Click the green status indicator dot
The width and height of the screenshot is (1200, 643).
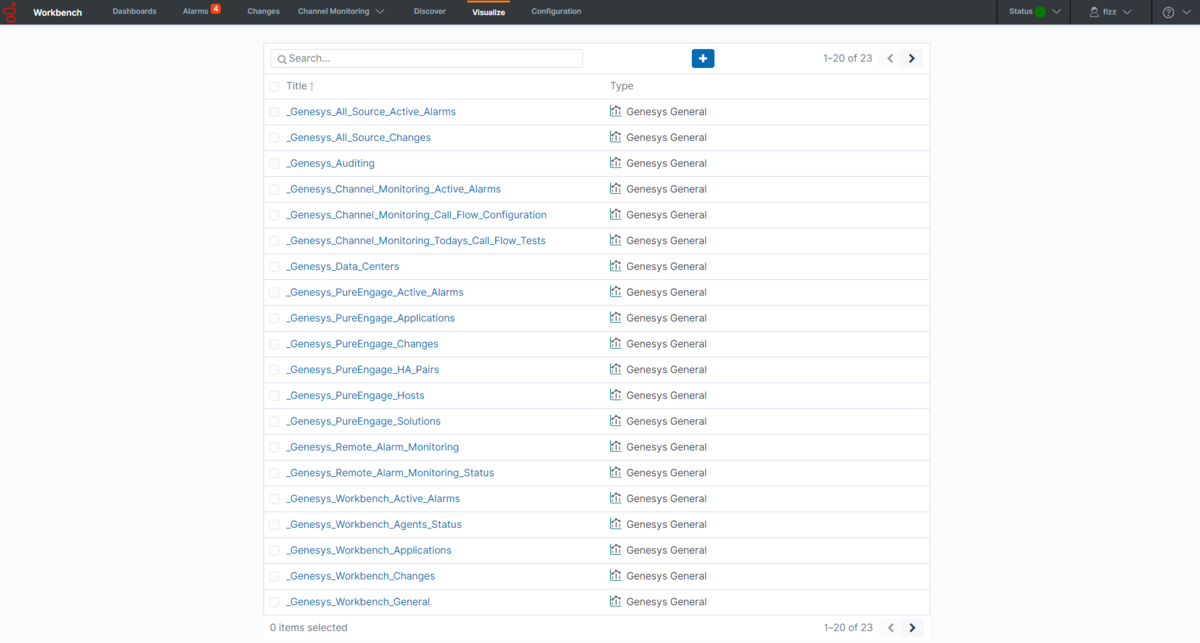(x=1040, y=12)
